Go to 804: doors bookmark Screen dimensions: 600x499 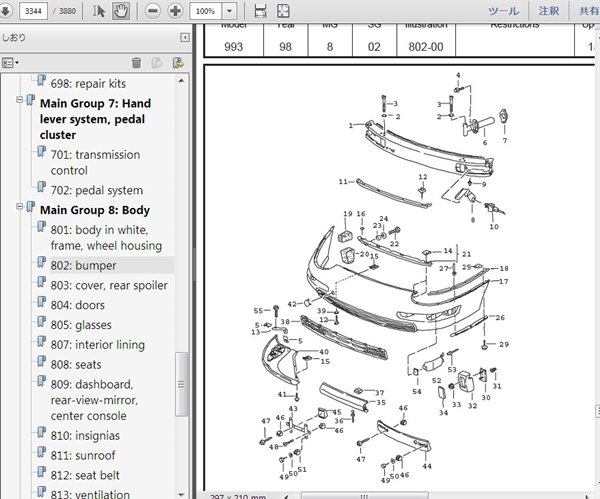coord(78,305)
